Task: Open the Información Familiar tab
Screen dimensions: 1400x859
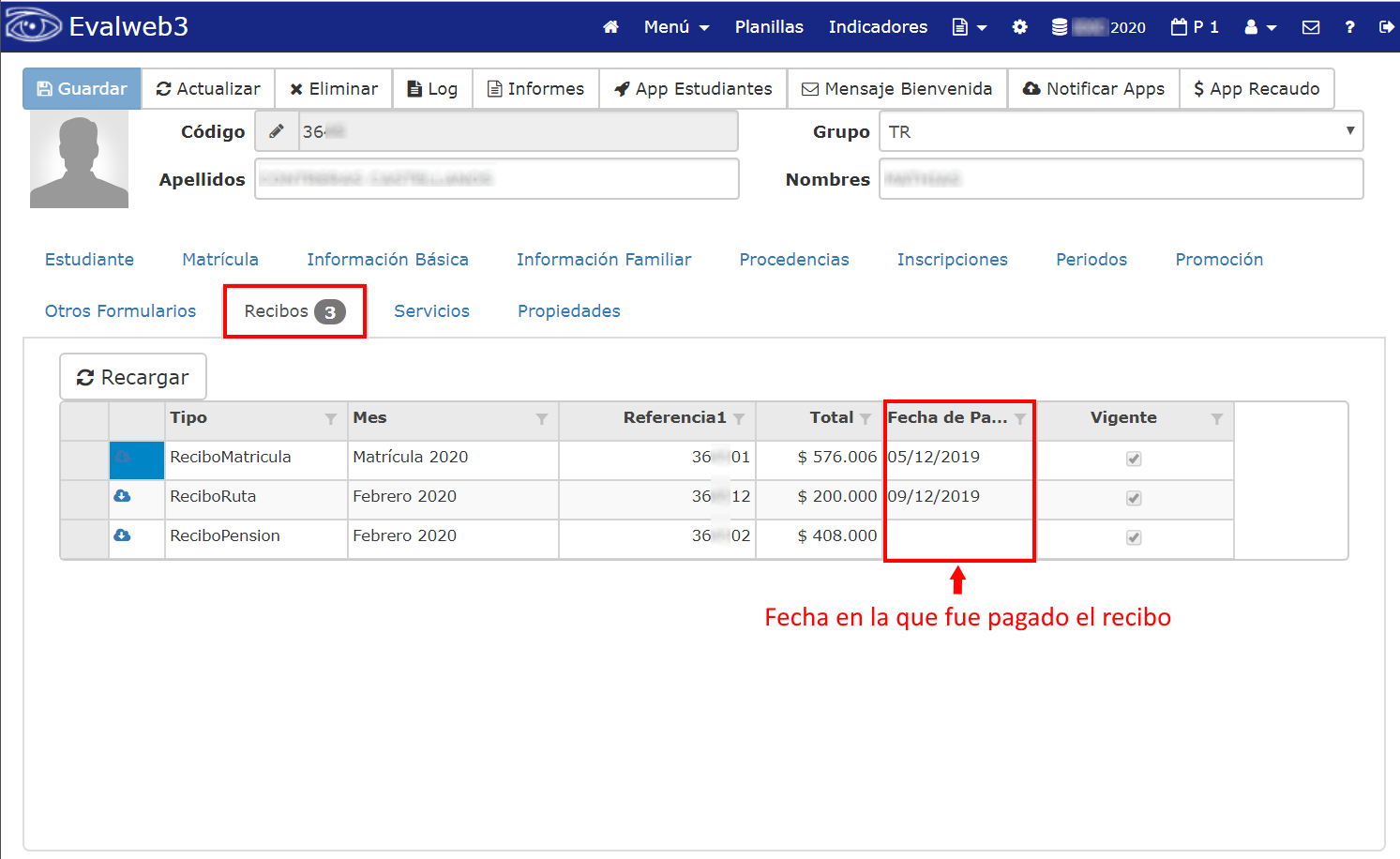Action: pyautogui.click(x=604, y=260)
